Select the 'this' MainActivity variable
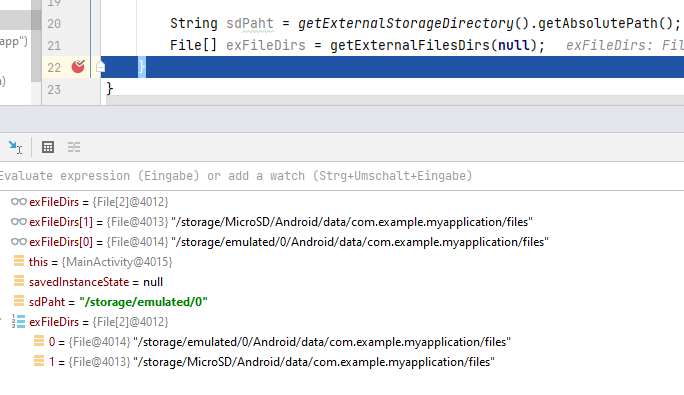Viewport: 684px width, 395px height. (100, 262)
